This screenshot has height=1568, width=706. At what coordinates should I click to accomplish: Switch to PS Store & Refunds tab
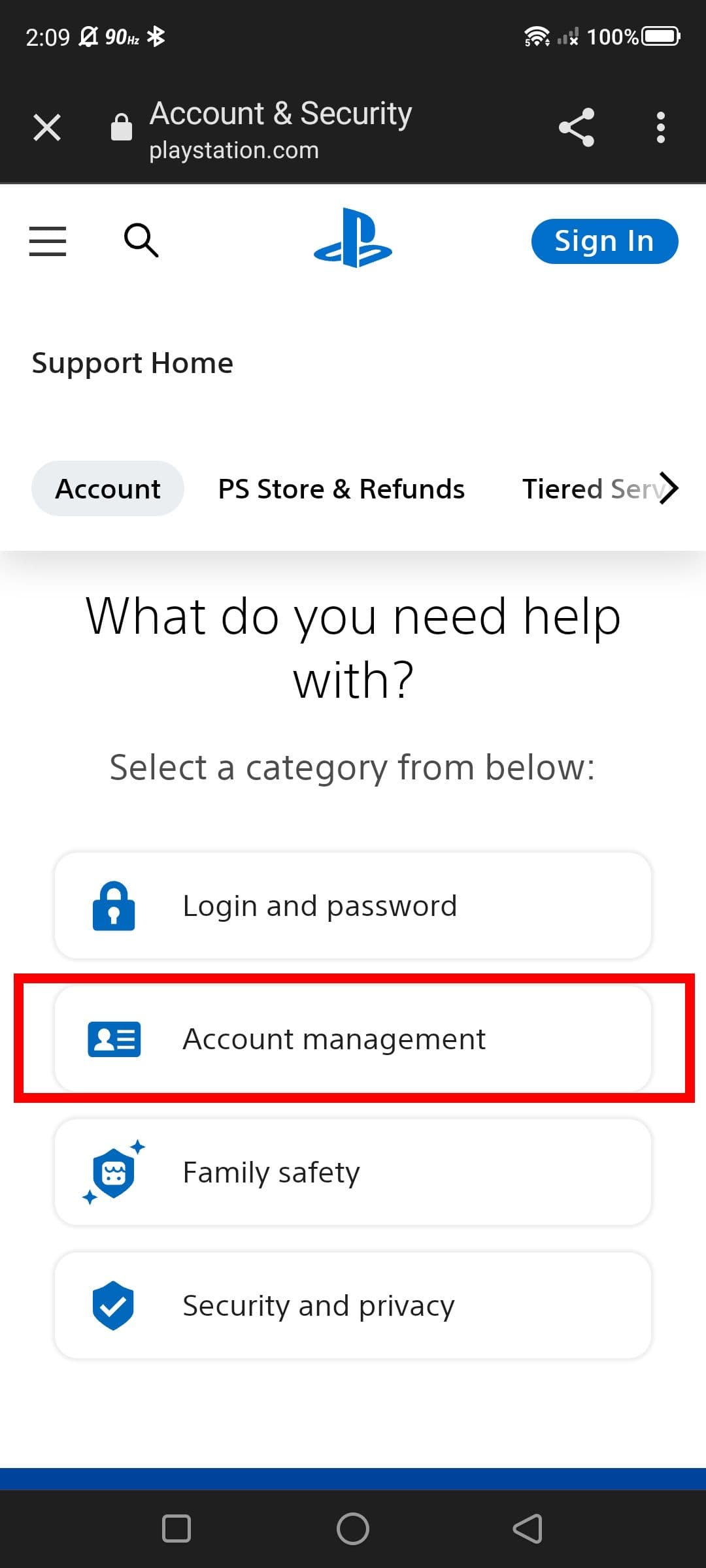[341, 489]
